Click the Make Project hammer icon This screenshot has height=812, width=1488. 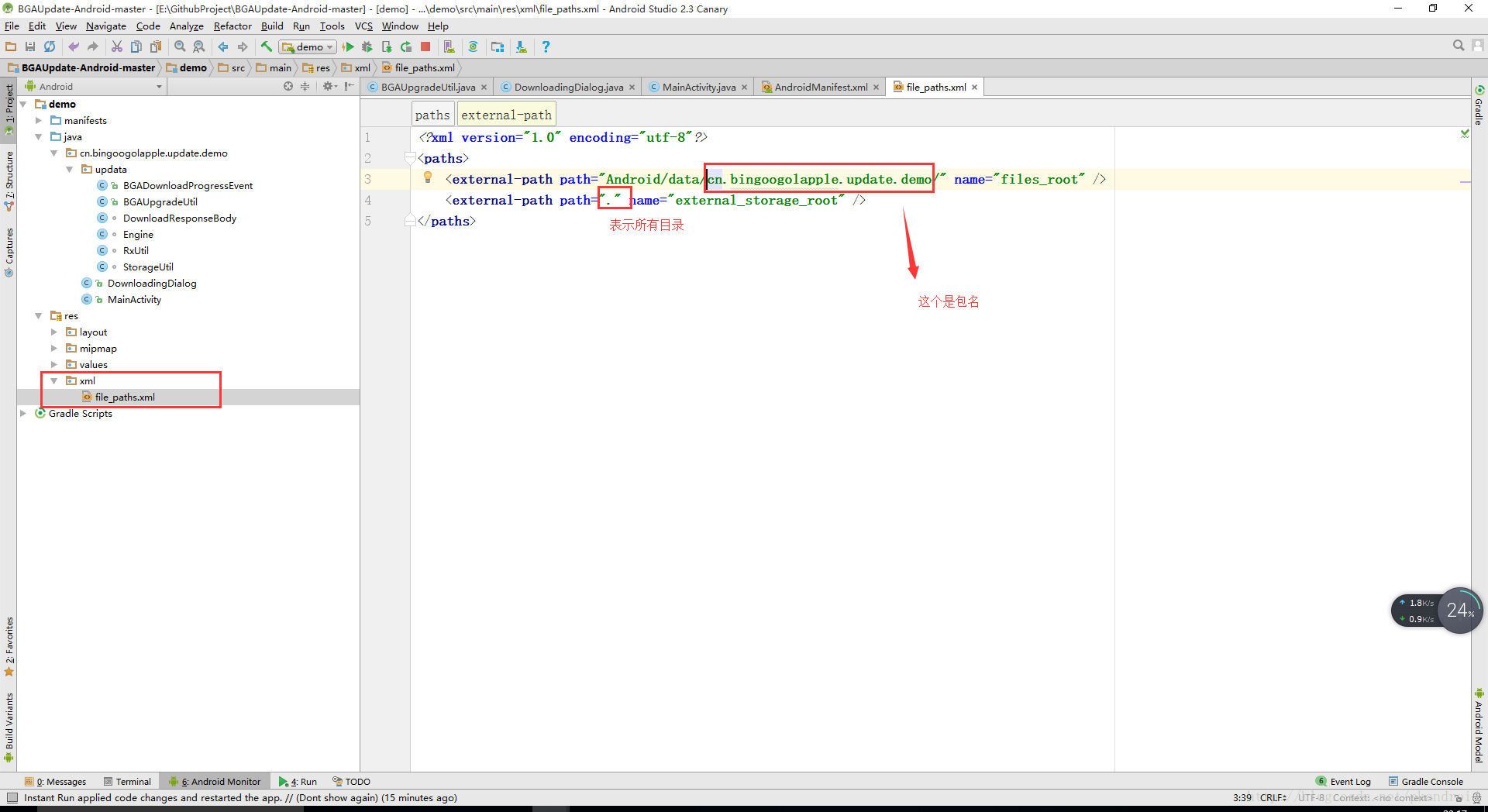pyautogui.click(x=267, y=46)
